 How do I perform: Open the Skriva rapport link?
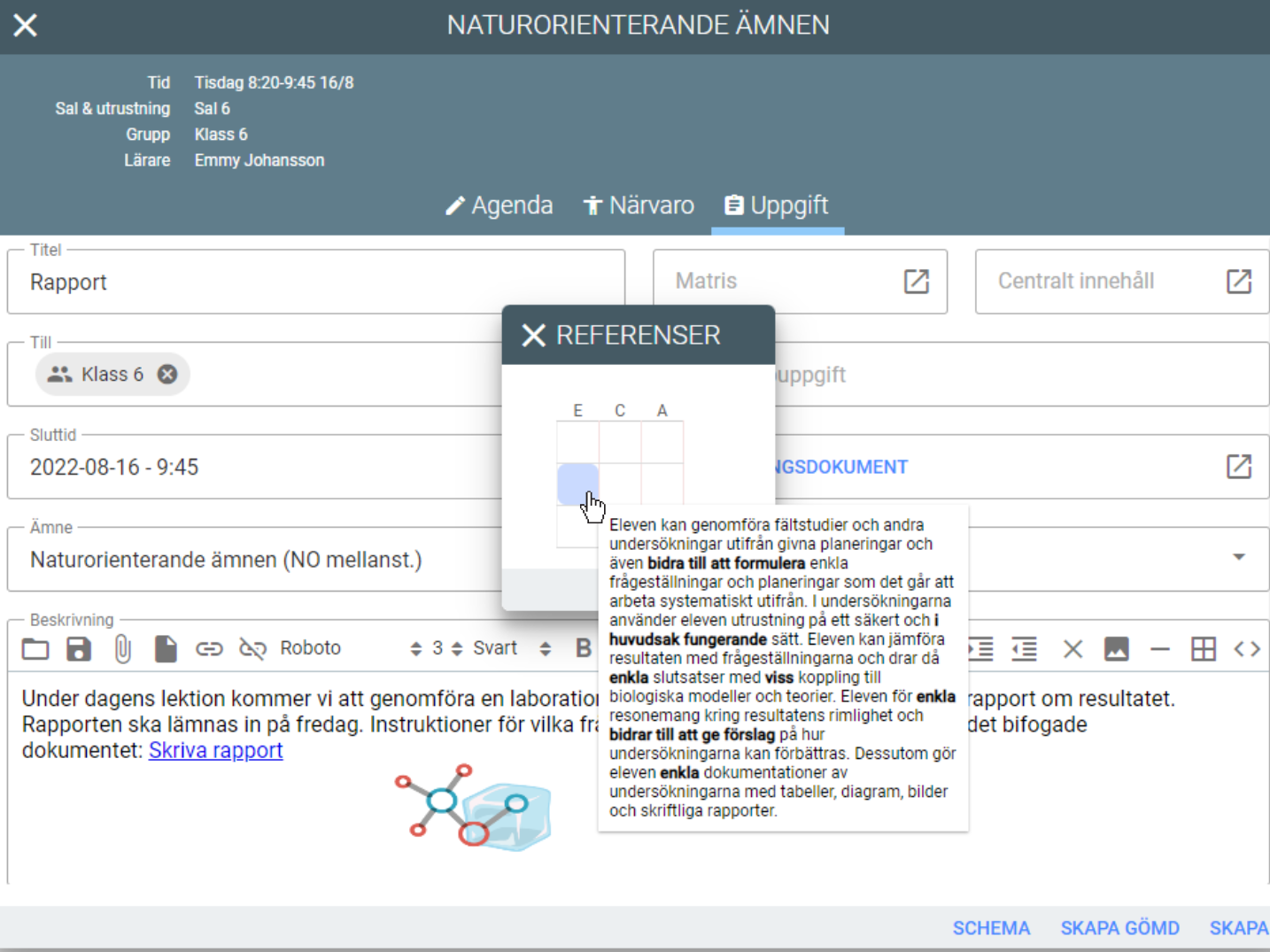[x=215, y=750]
